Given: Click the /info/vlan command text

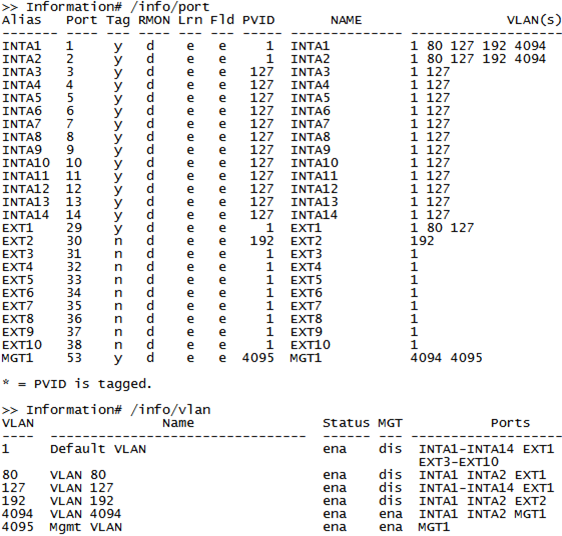Looking at the screenshot, I should 170,409.
